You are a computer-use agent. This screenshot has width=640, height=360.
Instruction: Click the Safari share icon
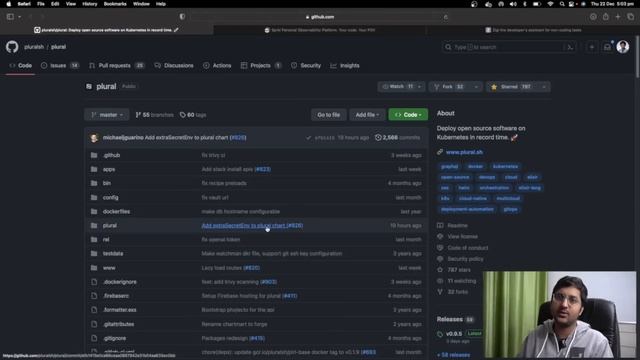click(606, 17)
